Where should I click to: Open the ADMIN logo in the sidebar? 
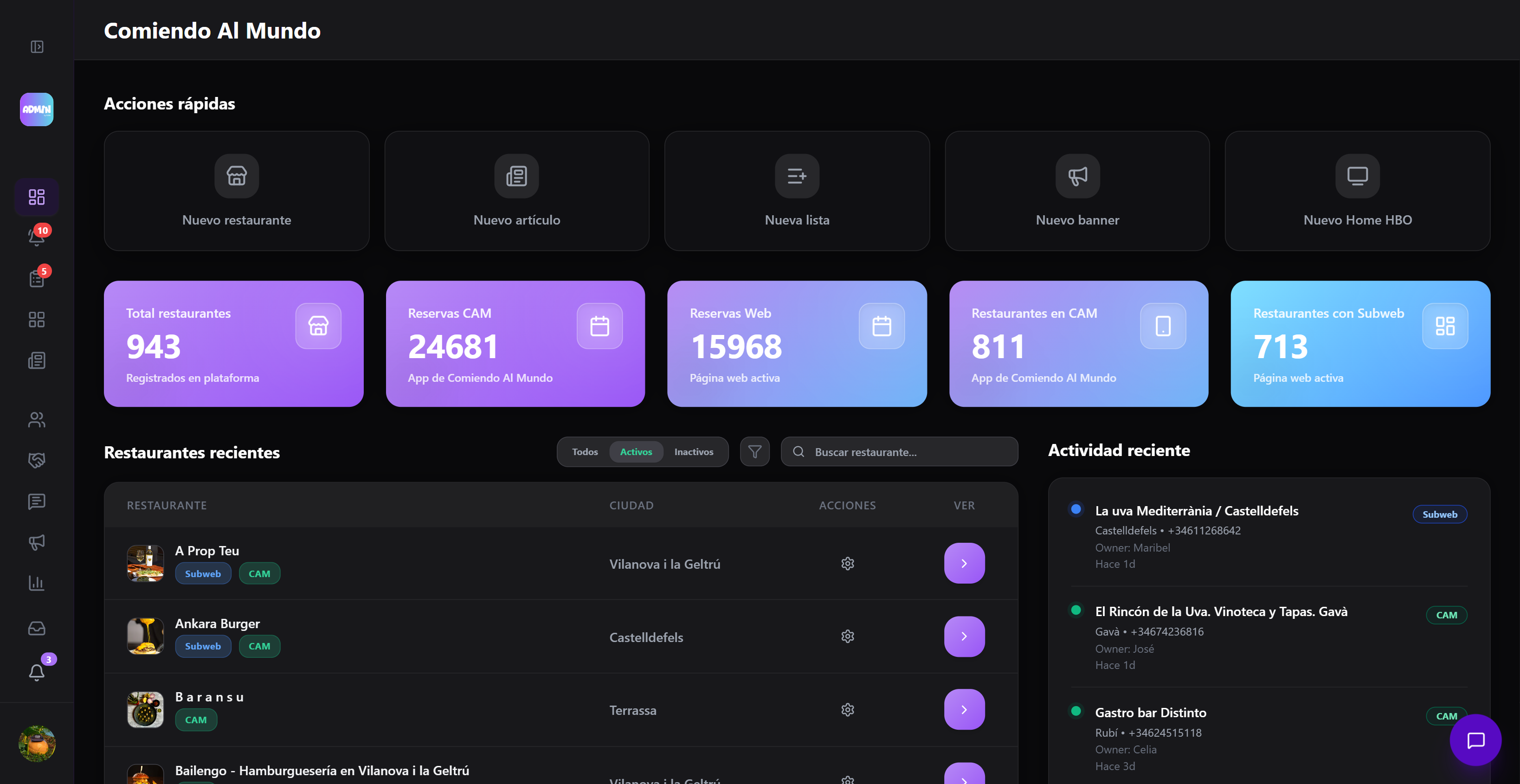[37, 109]
